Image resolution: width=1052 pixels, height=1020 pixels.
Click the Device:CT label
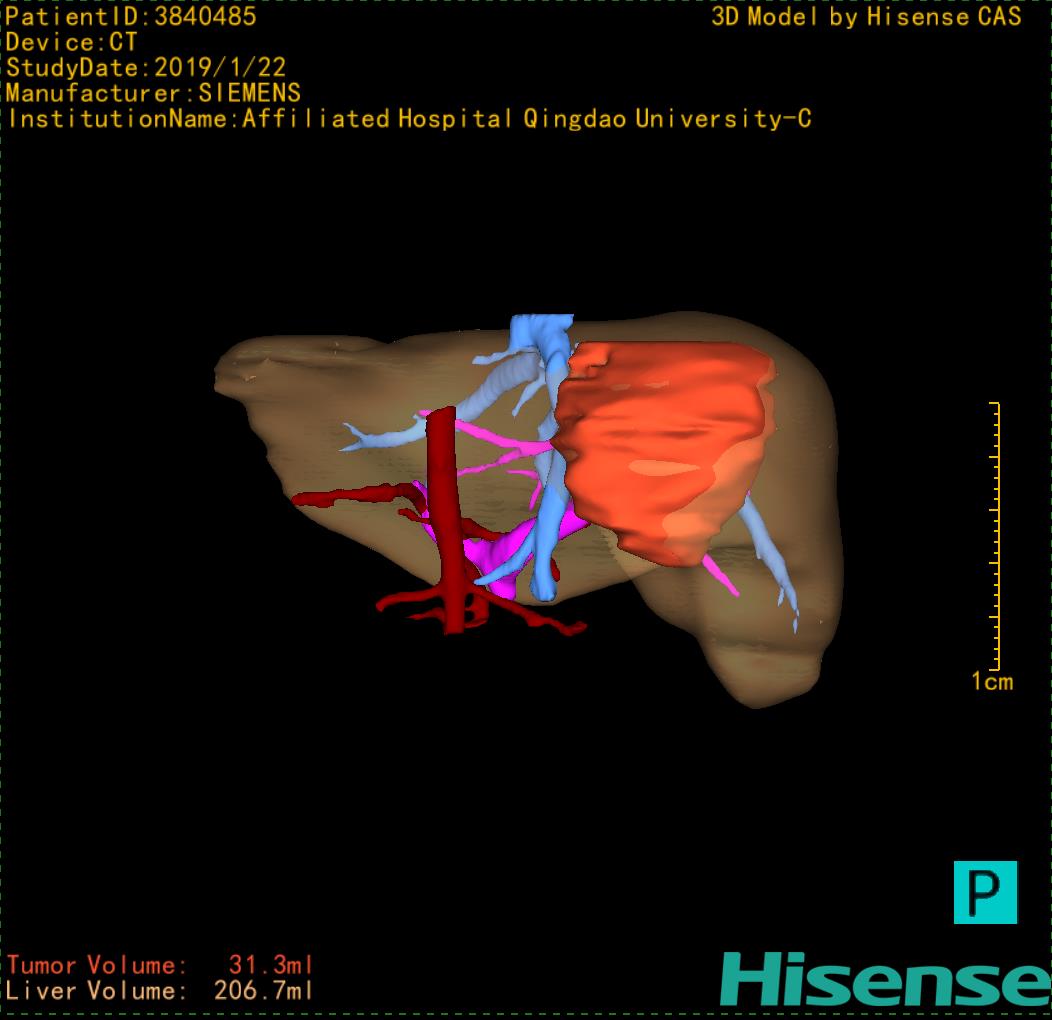click(71, 42)
